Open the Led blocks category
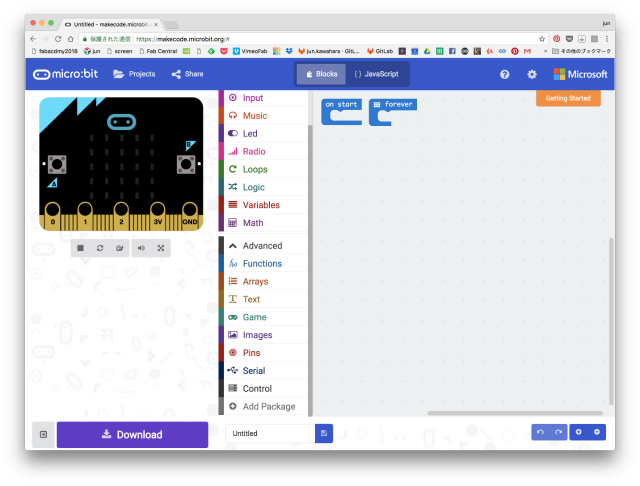640x486 pixels. pos(263,134)
